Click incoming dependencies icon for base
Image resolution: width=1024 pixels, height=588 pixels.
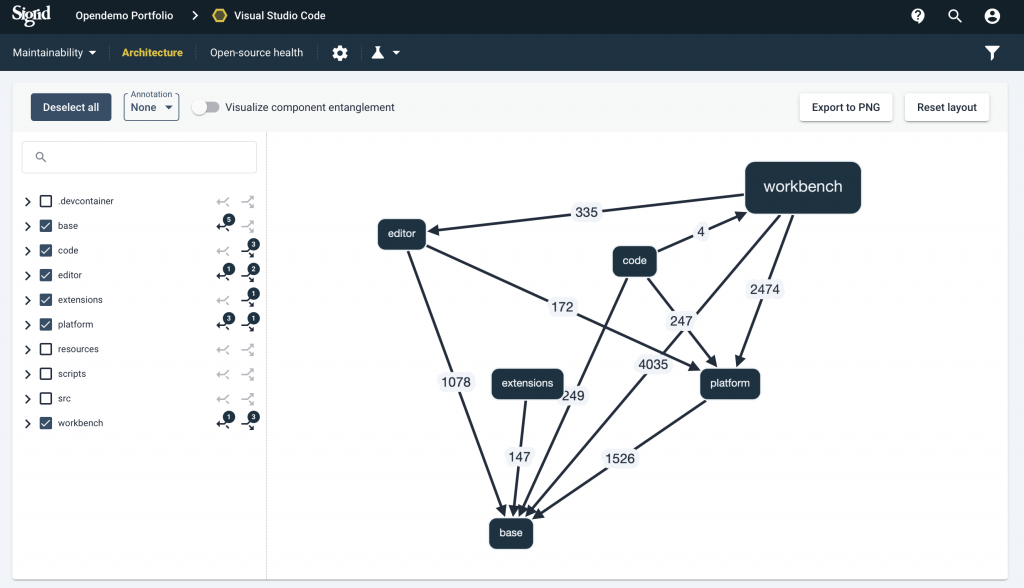[x=225, y=224]
